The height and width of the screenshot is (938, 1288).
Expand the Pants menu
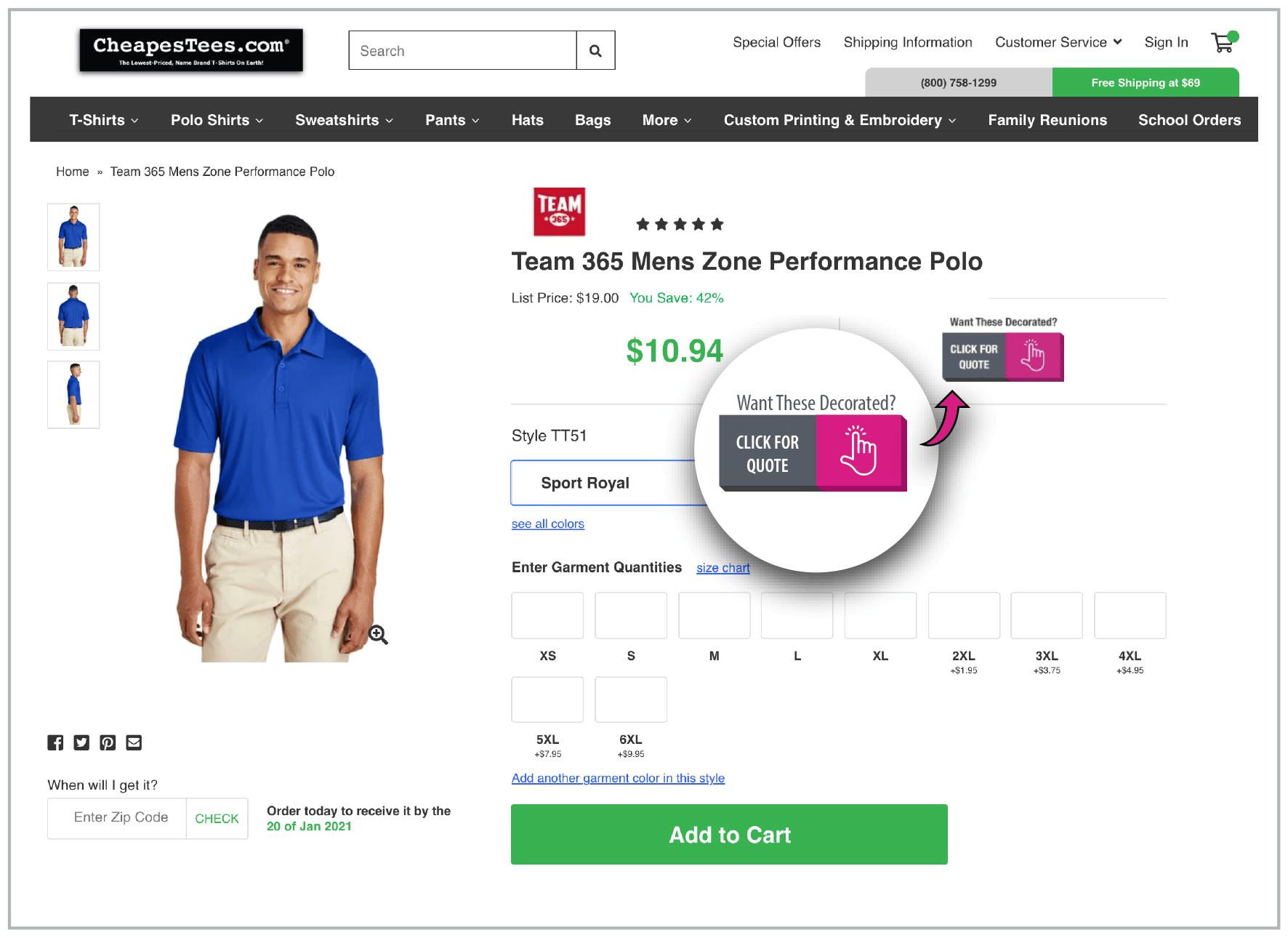click(x=452, y=120)
